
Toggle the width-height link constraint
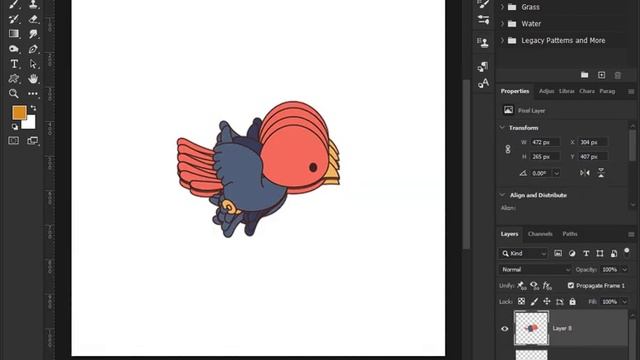tap(508, 149)
